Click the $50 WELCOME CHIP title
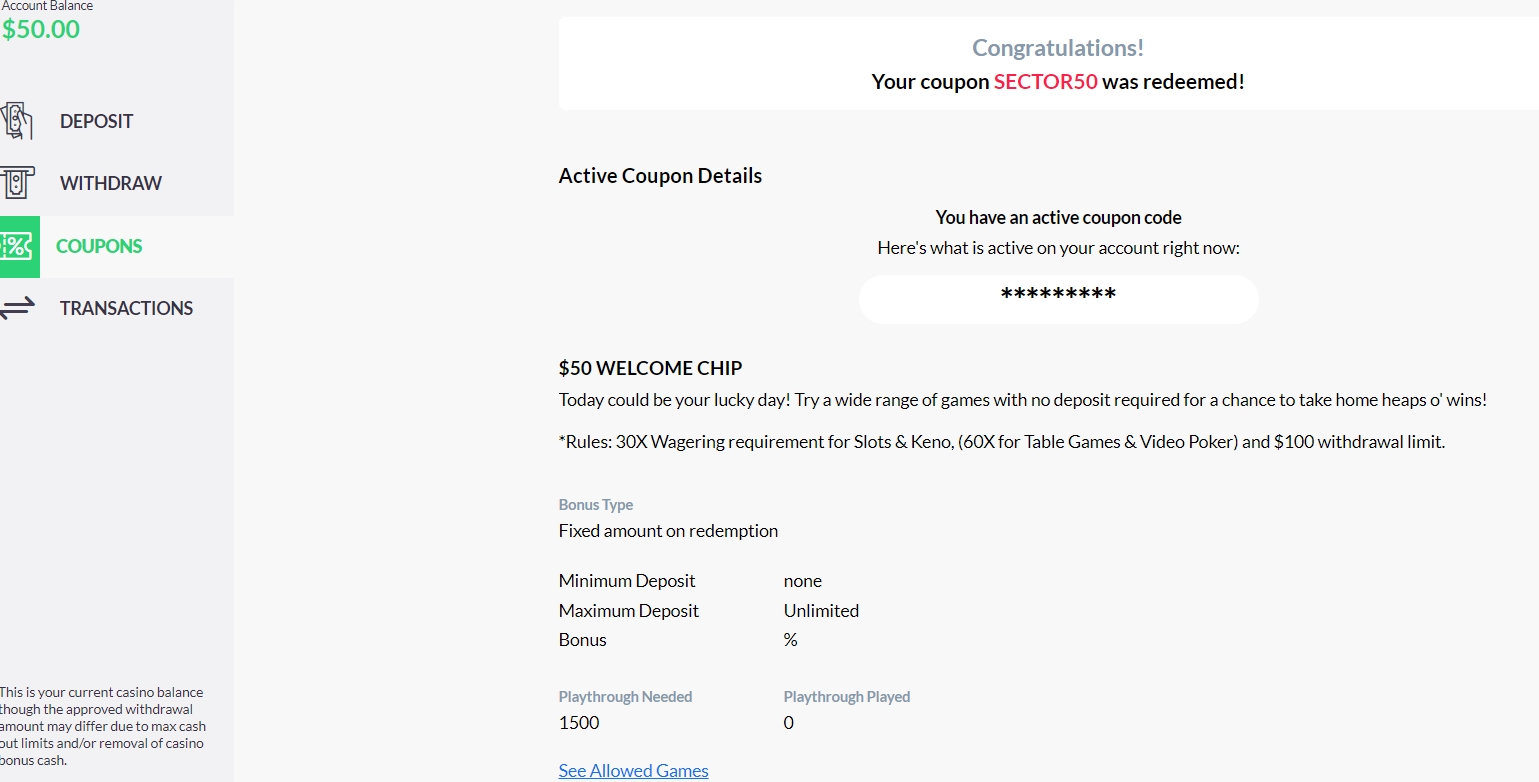 pyautogui.click(x=650, y=368)
